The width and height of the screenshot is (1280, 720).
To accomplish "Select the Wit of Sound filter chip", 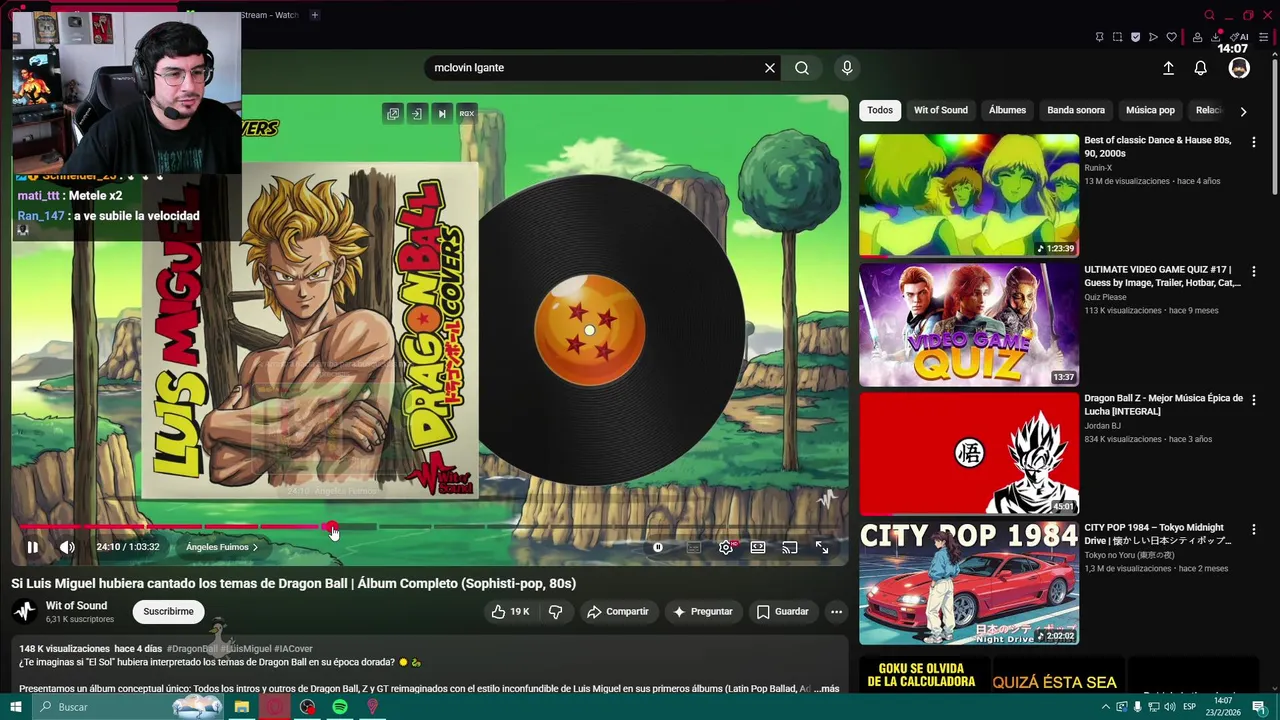I will [x=940, y=110].
